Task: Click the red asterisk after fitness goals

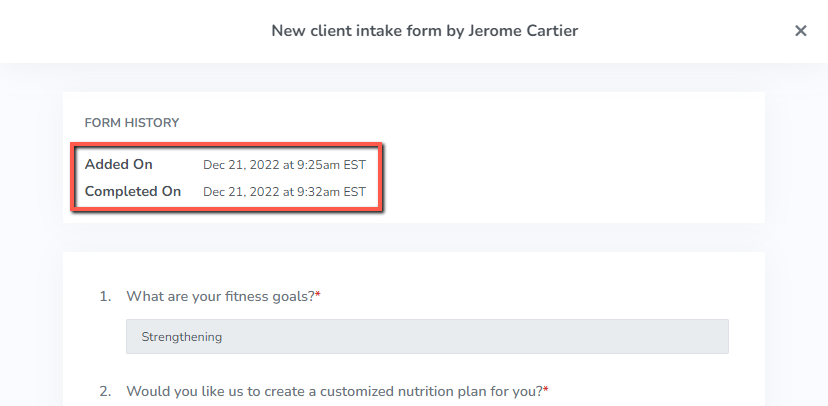Action: 318,295
